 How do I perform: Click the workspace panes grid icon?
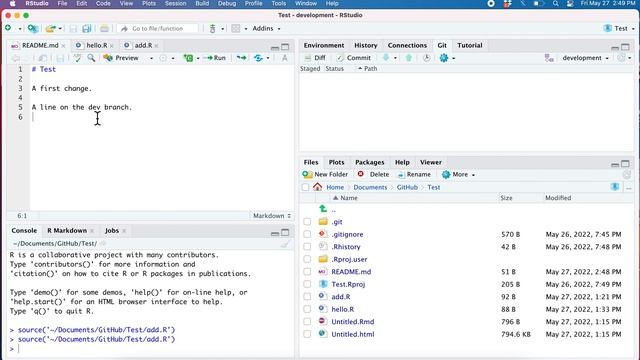[236, 28]
